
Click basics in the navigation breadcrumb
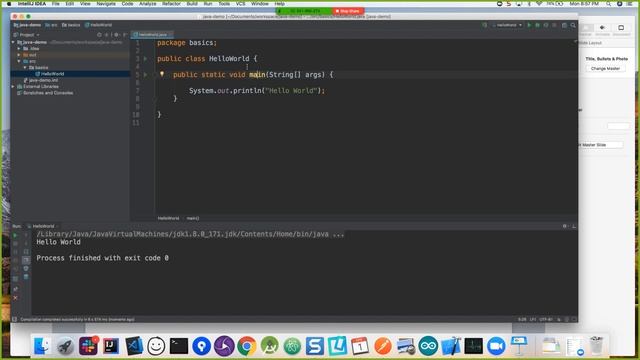(71, 25)
